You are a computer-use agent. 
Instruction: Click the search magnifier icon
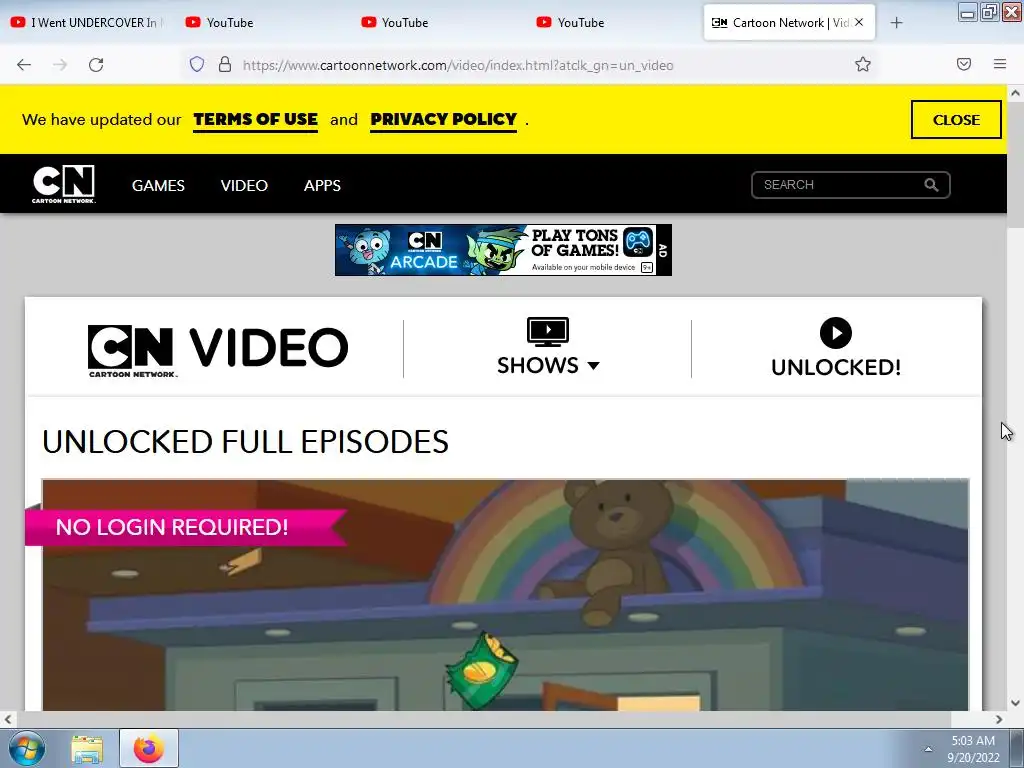(931, 185)
